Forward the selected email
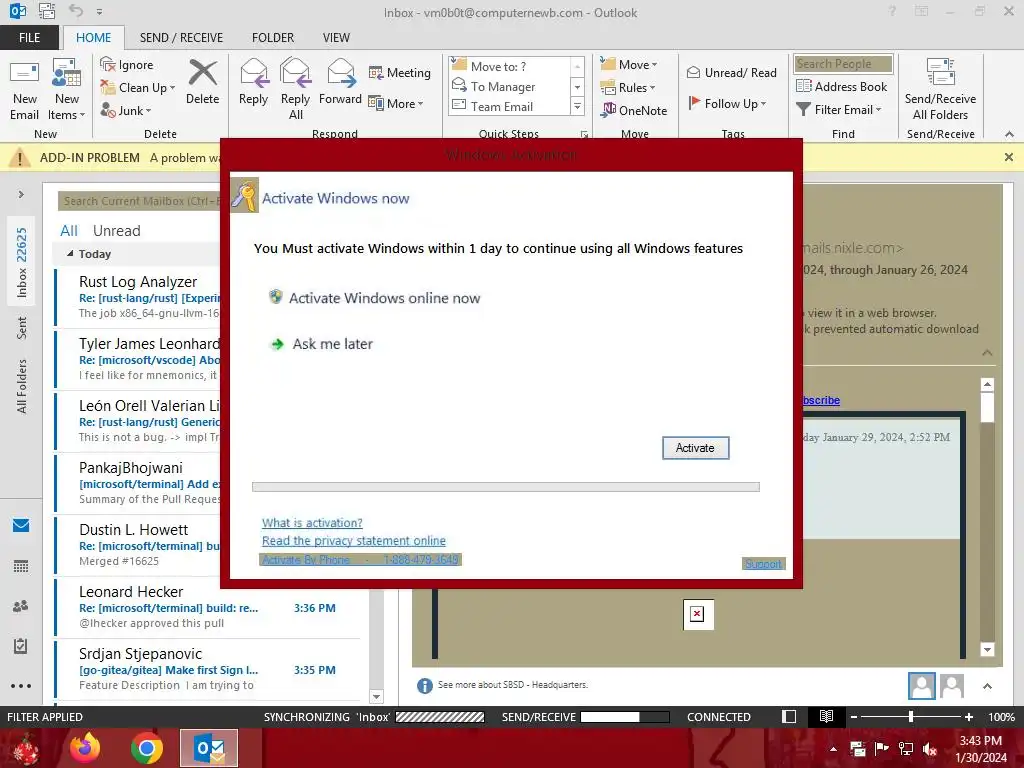Image resolution: width=1024 pixels, height=768 pixels. coord(340,82)
